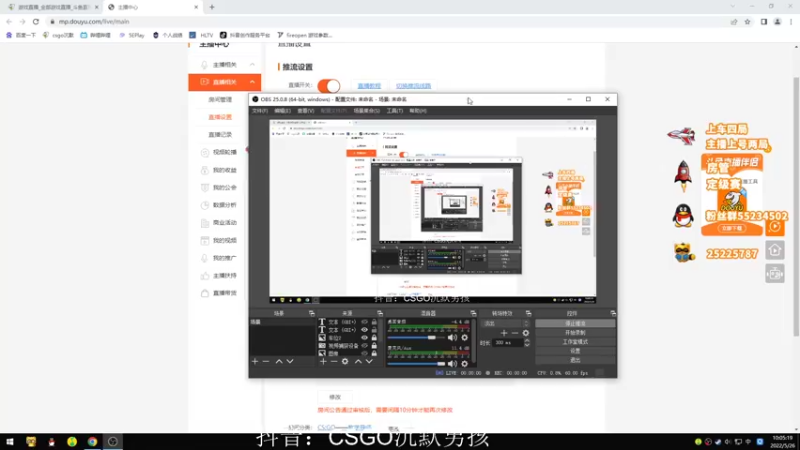800x450 pixels.
Task: Reload the Douyu page in Chrome
Action: point(36,21)
